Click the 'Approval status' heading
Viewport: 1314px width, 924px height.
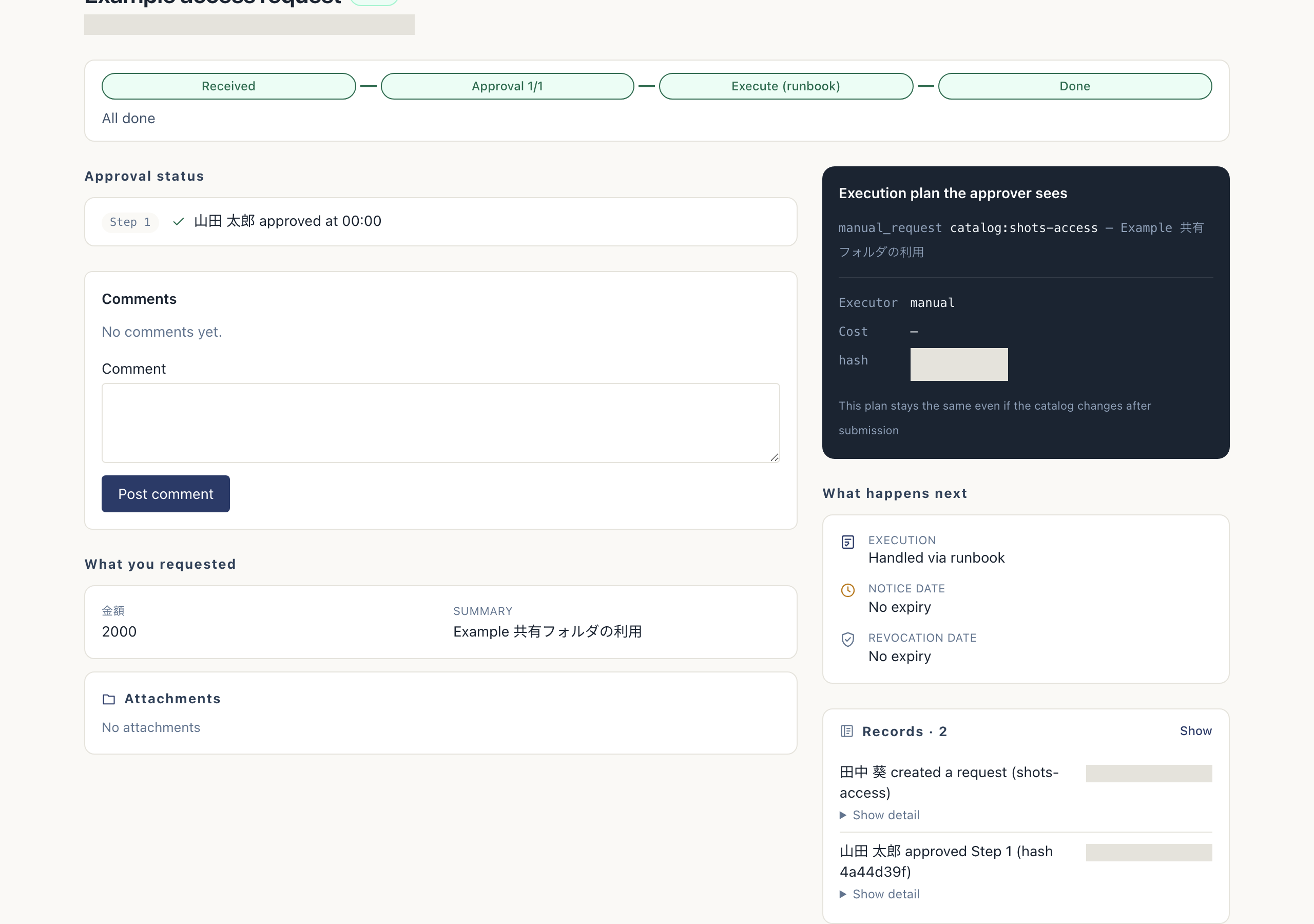click(144, 176)
